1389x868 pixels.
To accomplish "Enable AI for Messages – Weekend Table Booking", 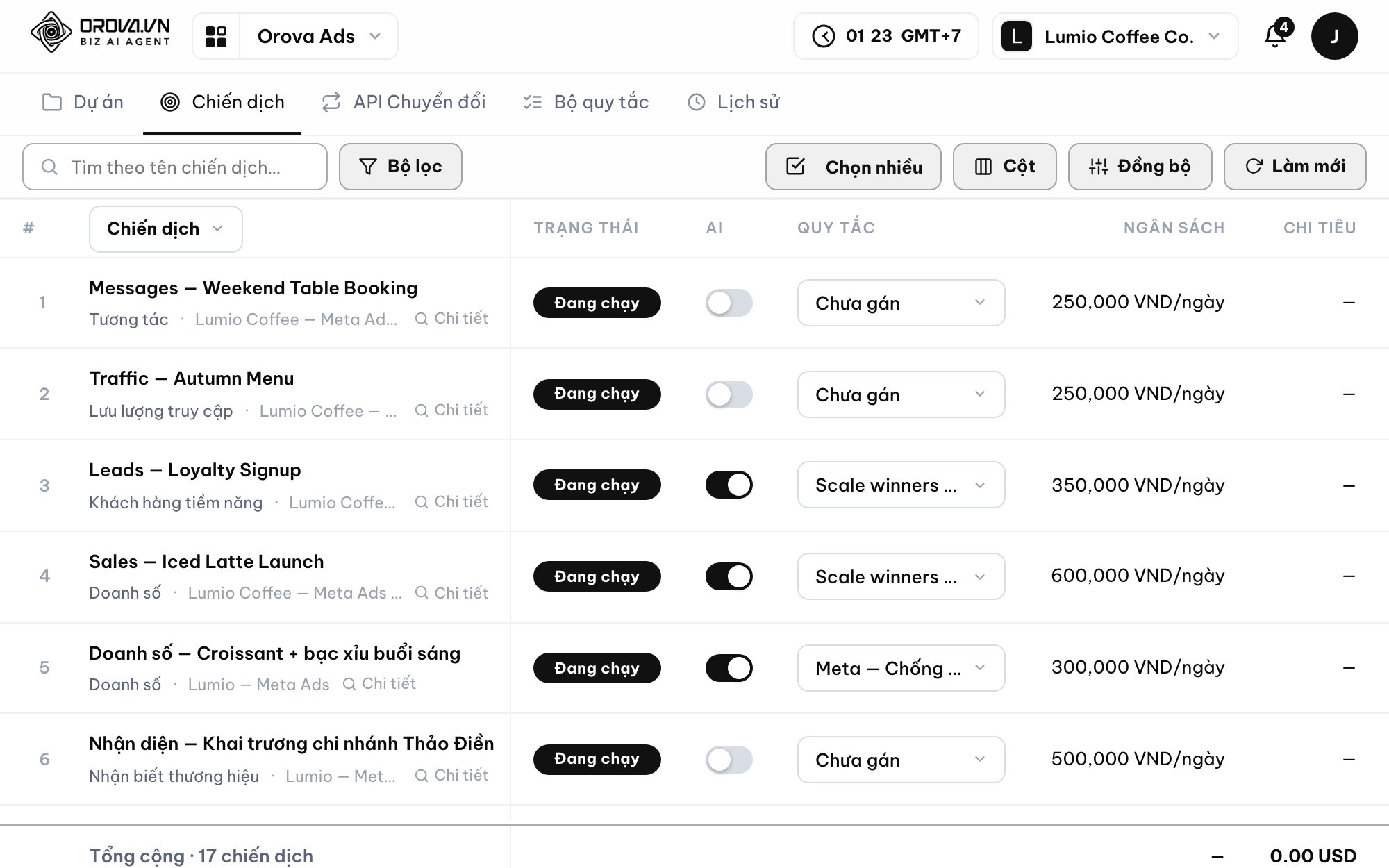I will click(x=729, y=303).
